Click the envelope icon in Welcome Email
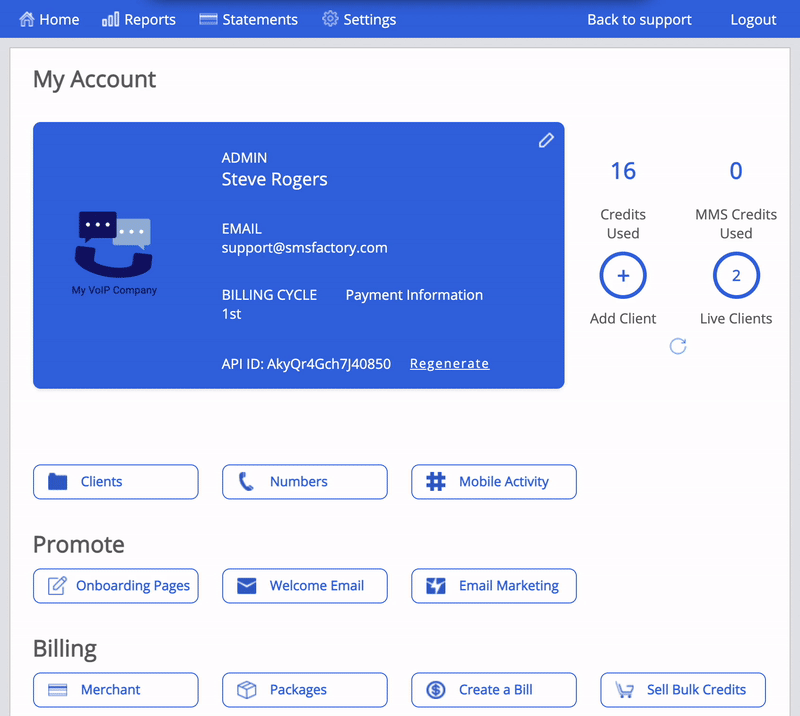The width and height of the screenshot is (800, 716). [x=247, y=585]
